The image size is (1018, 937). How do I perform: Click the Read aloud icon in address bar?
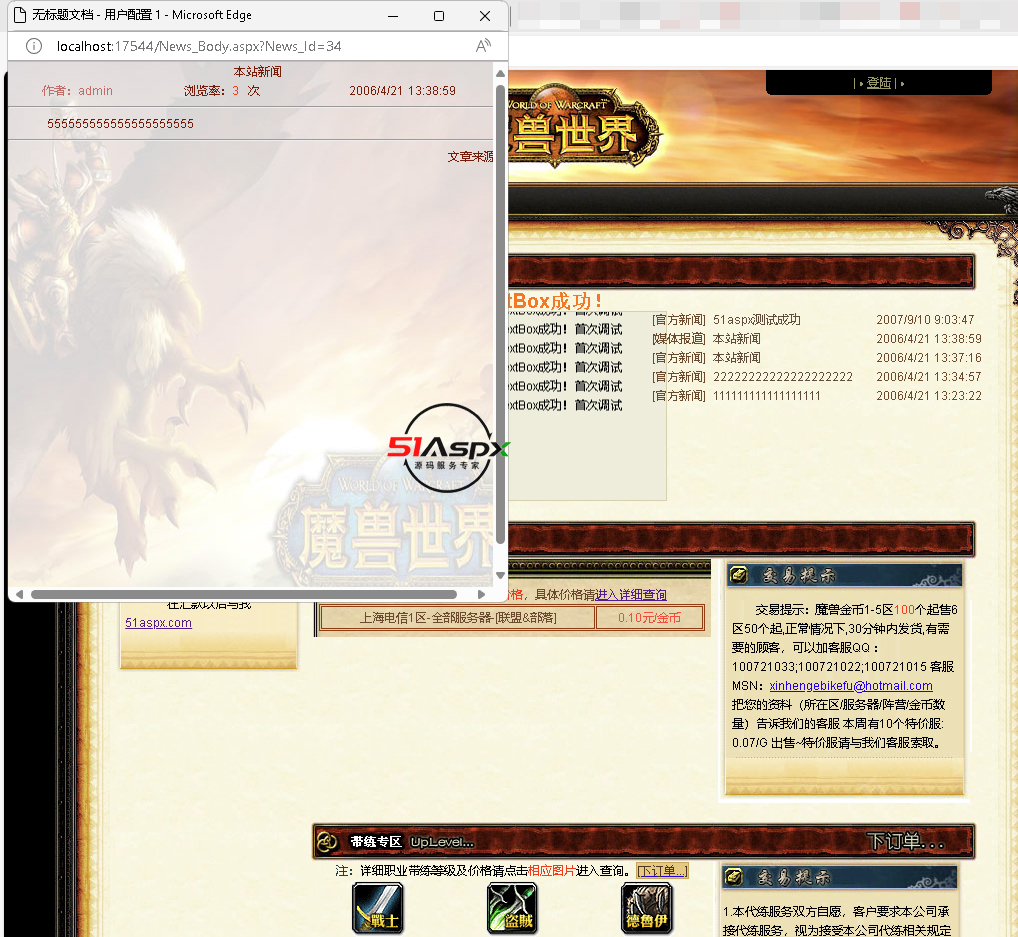pos(483,46)
